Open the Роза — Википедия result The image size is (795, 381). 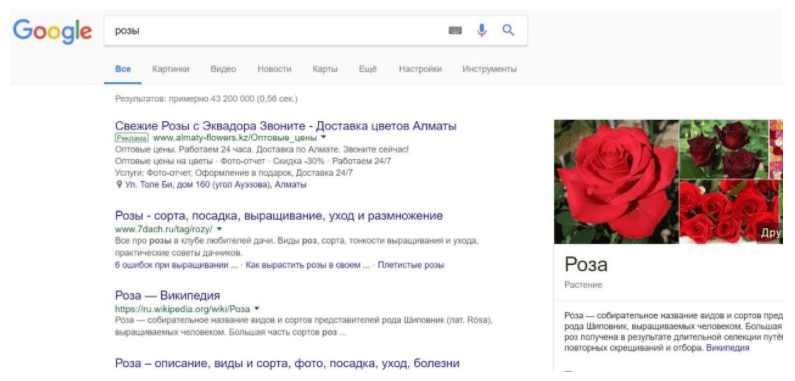167,295
